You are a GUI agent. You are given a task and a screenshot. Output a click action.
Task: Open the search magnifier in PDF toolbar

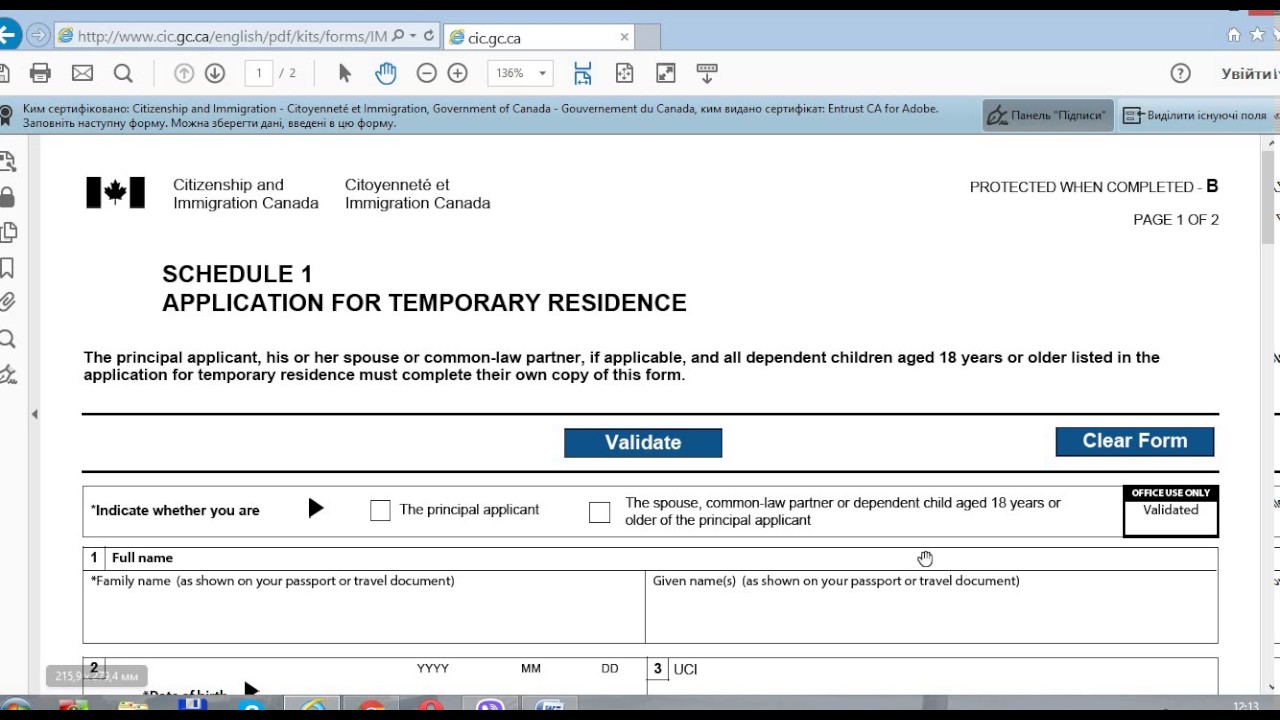(123, 73)
